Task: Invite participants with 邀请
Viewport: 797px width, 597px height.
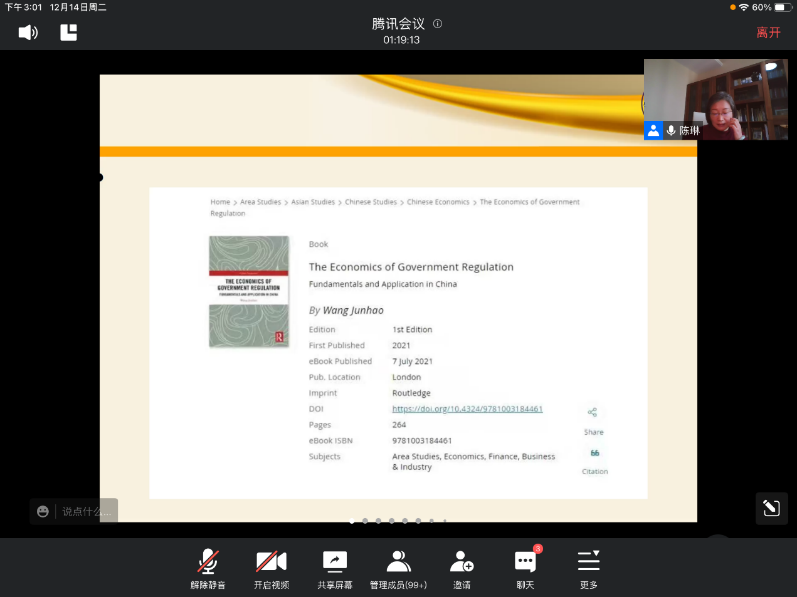Action: (x=461, y=568)
